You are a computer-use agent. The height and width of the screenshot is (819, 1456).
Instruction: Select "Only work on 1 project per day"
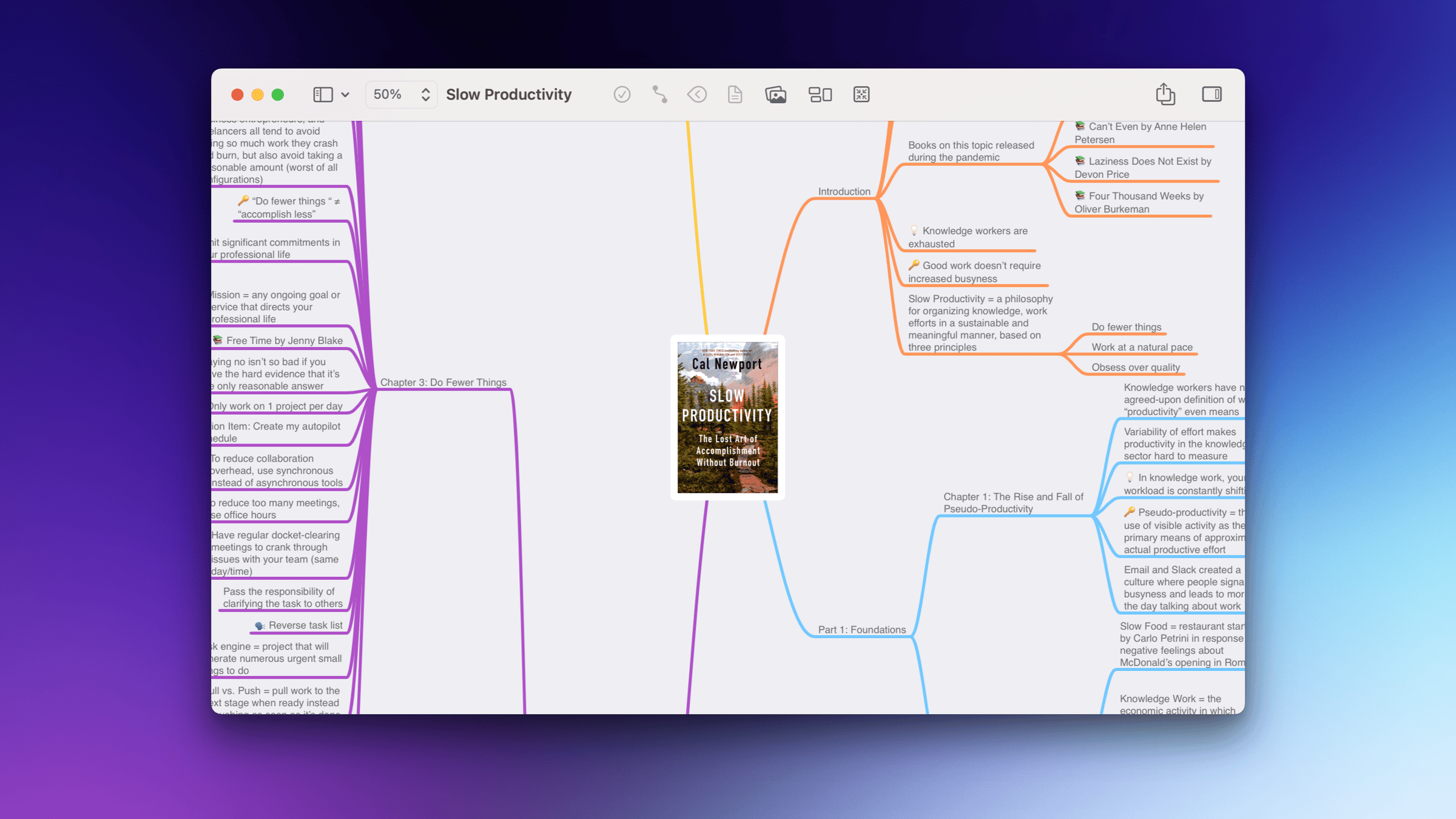[277, 406]
